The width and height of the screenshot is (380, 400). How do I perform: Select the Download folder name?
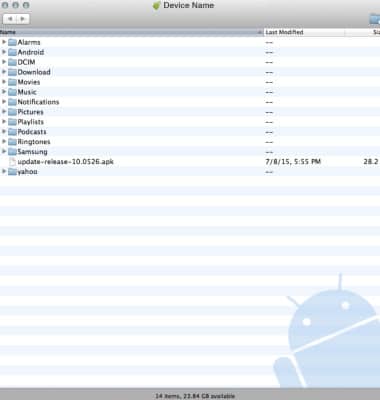34,72
